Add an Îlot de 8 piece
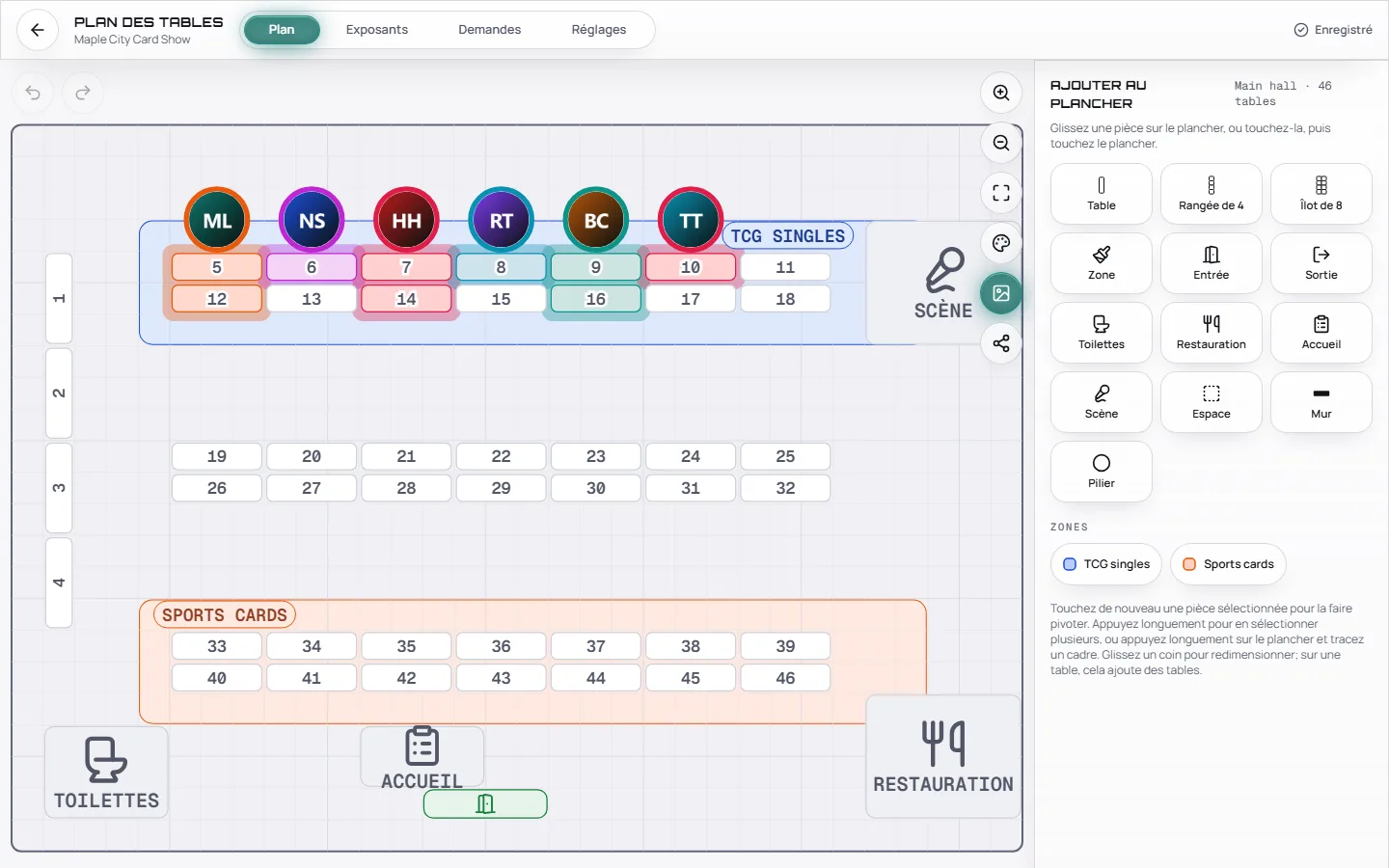This screenshot has width=1389, height=868. tap(1321, 194)
